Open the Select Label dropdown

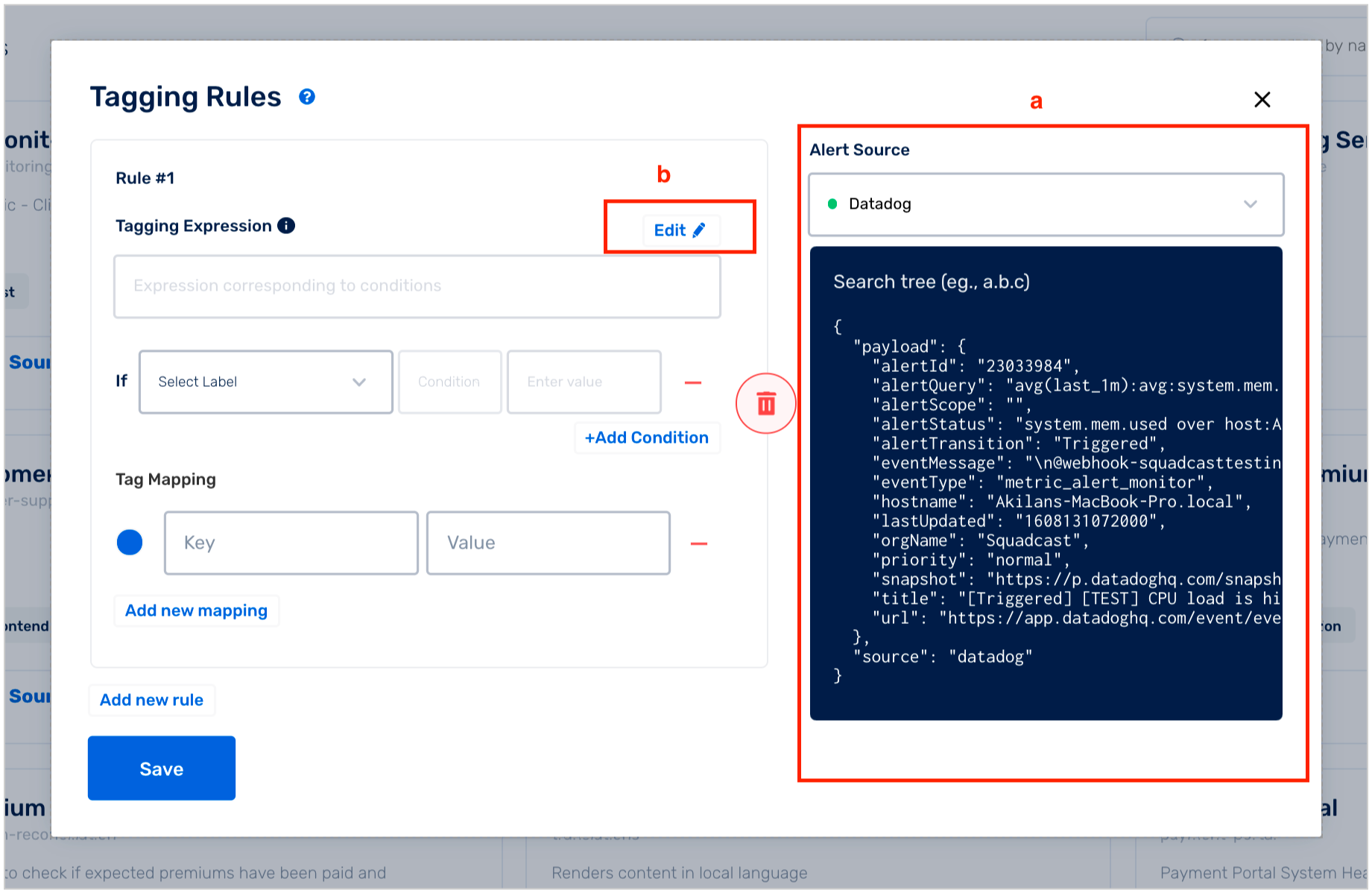click(x=266, y=382)
